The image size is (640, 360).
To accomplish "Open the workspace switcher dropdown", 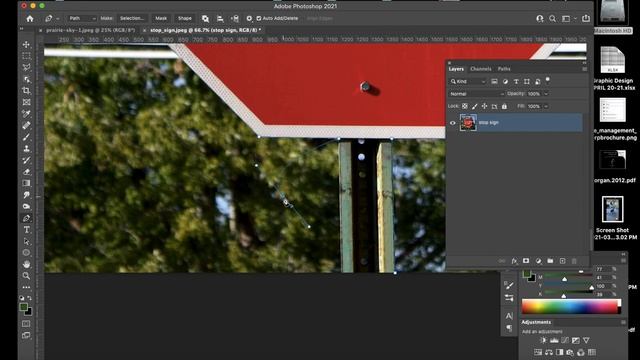I will pyautogui.click(x=569, y=18).
